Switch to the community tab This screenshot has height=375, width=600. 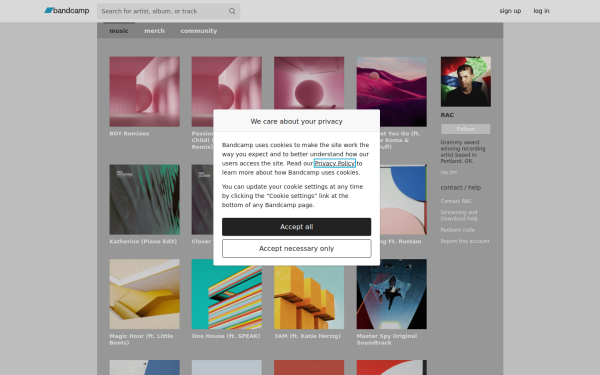click(199, 31)
